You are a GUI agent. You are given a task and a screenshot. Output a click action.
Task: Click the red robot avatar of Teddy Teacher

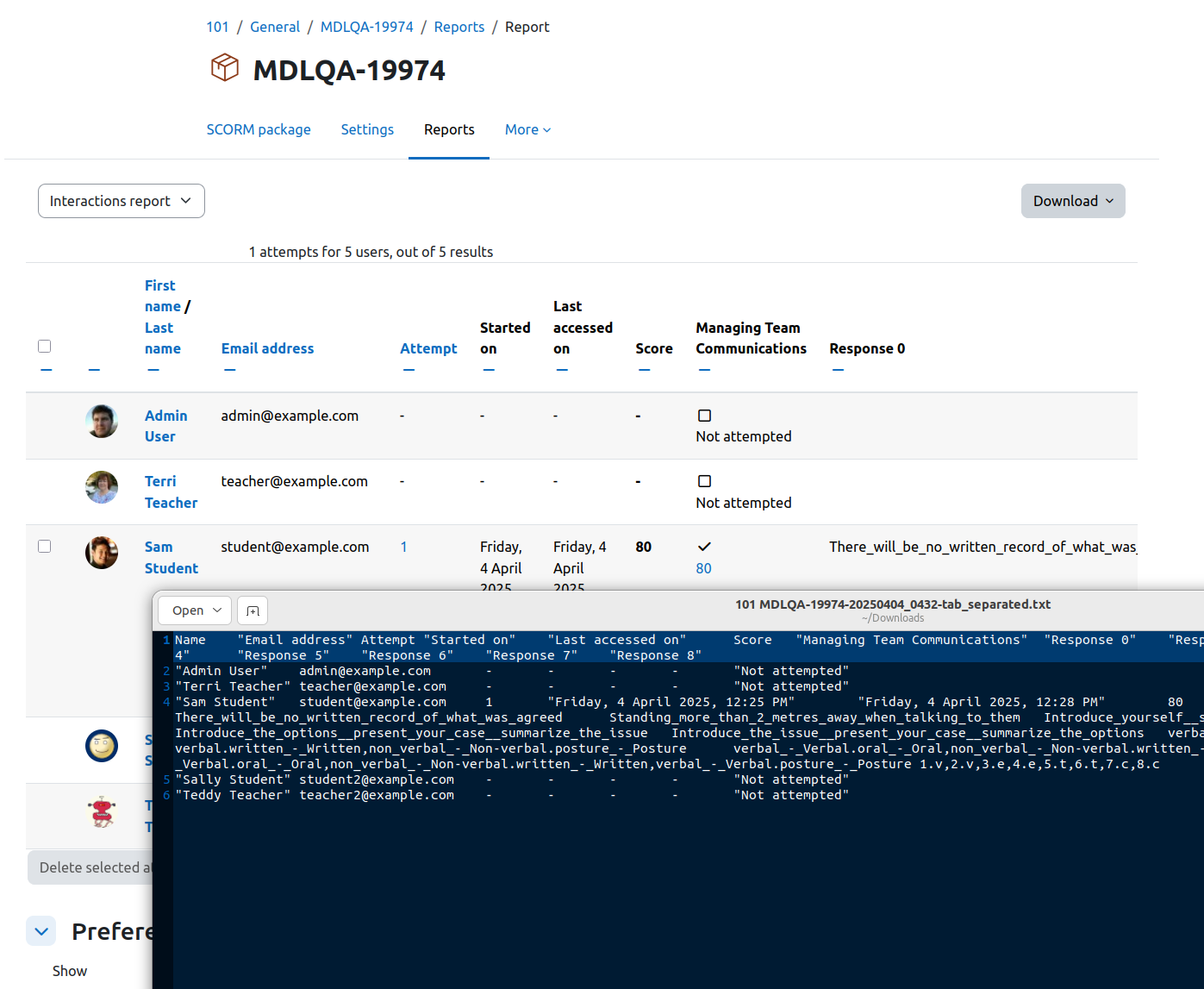pos(102,811)
